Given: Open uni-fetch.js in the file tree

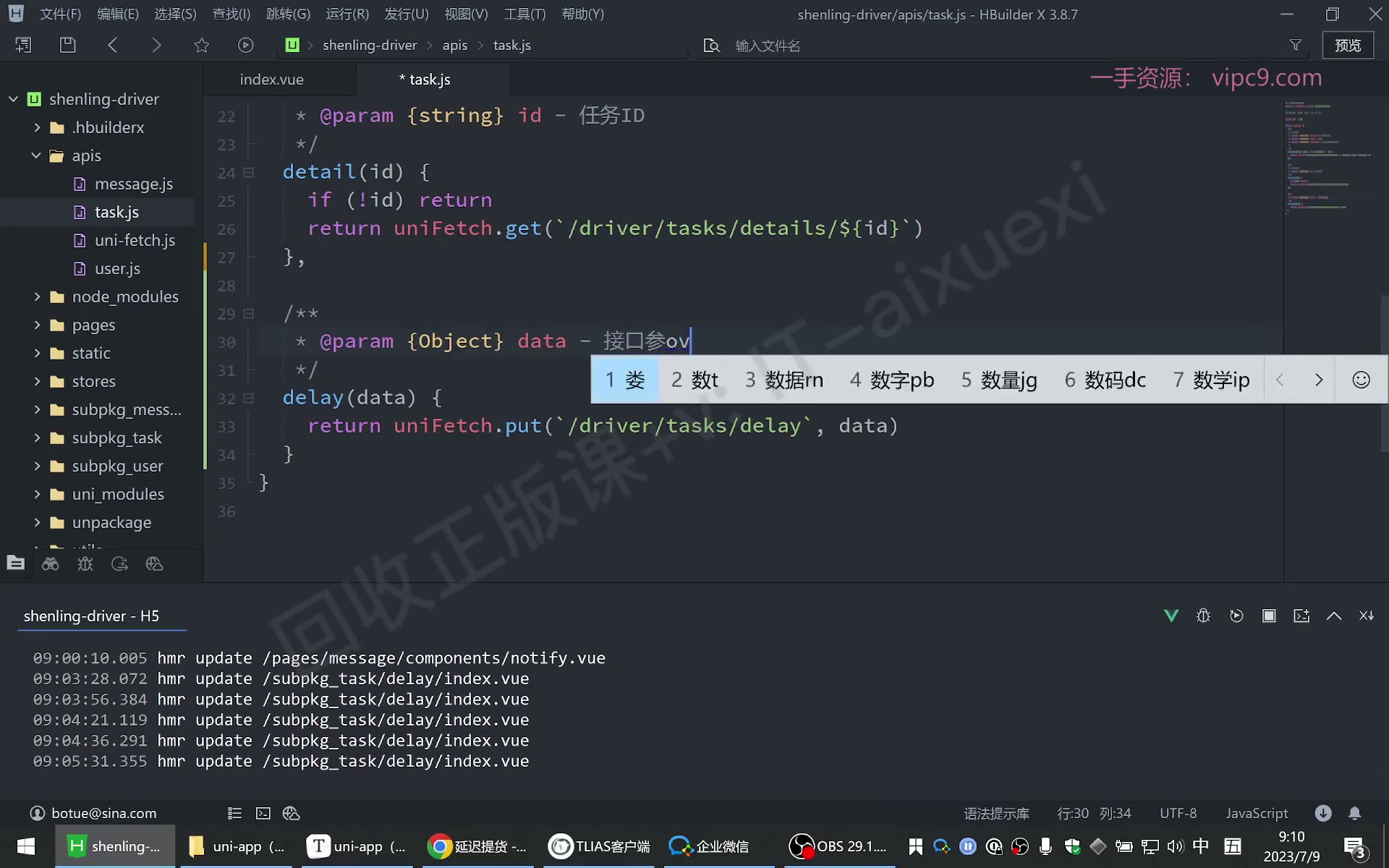Looking at the screenshot, I should [135, 240].
